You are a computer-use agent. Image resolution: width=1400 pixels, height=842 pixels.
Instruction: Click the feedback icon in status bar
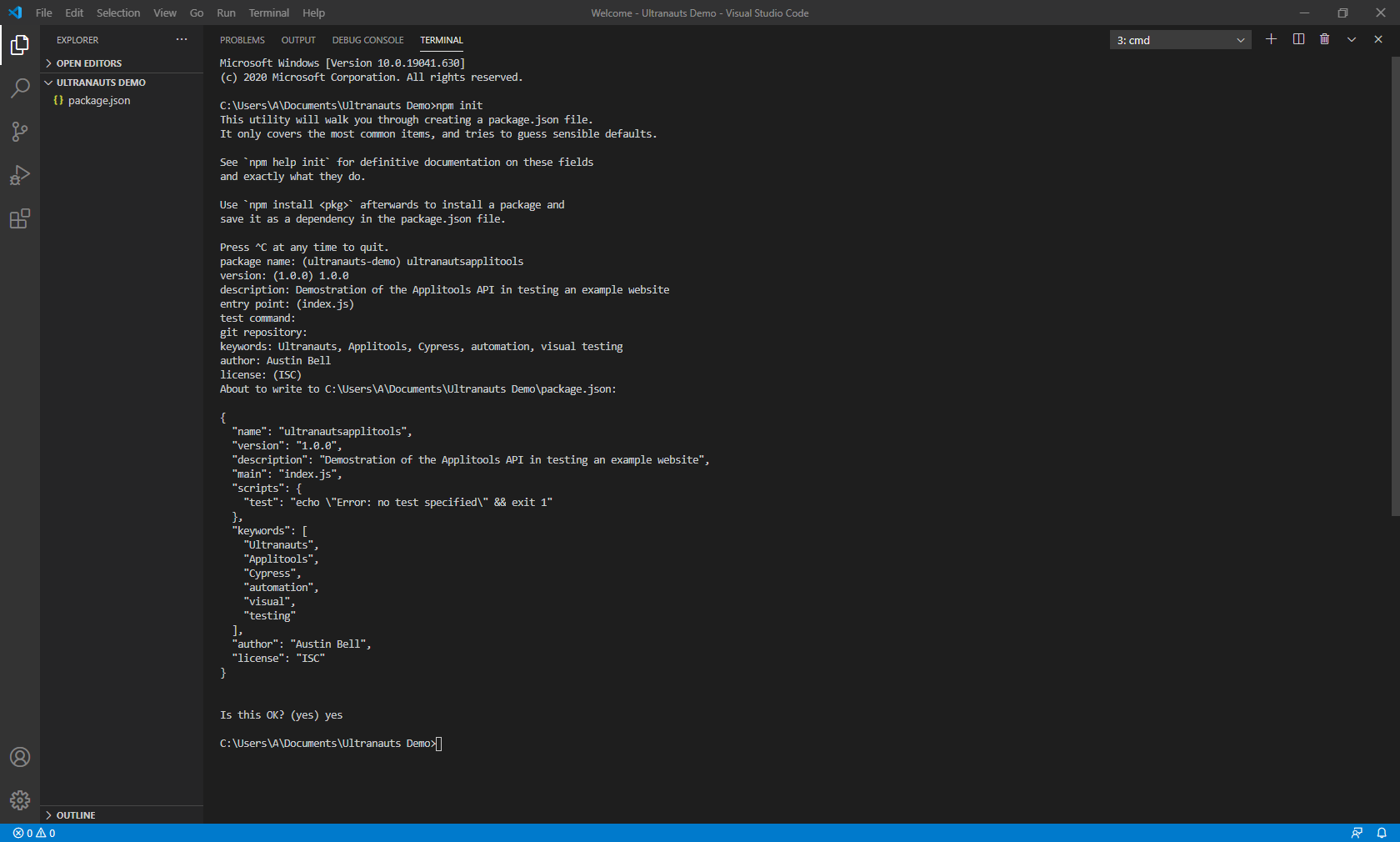[1357, 833]
